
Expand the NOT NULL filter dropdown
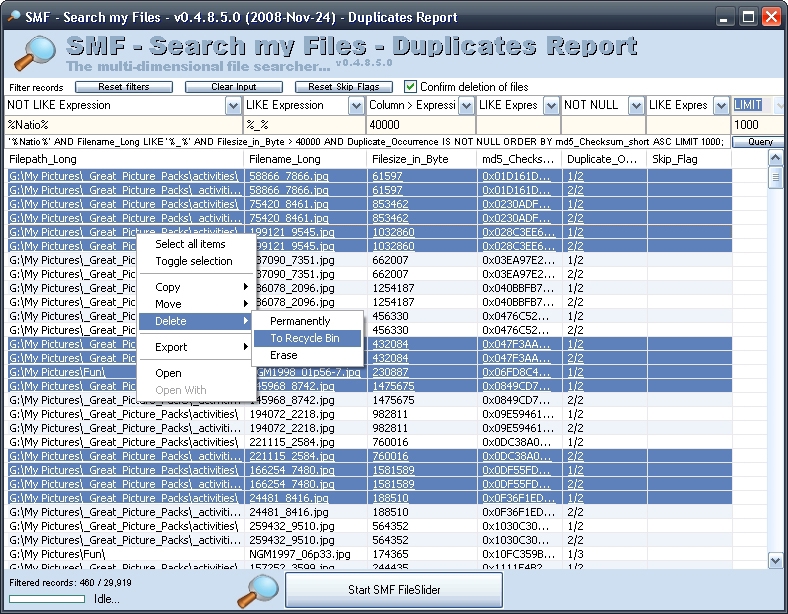coord(636,105)
